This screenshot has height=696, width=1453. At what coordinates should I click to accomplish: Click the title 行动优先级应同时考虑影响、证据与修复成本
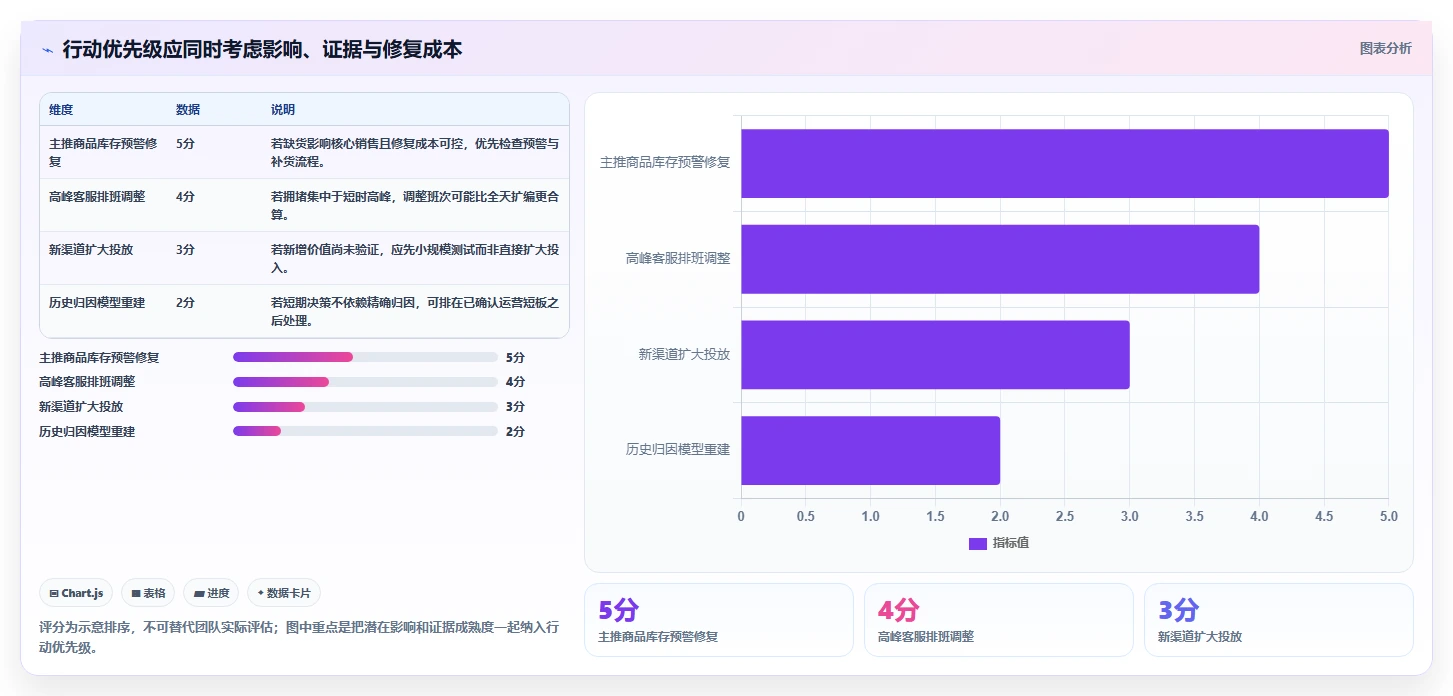point(262,49)
